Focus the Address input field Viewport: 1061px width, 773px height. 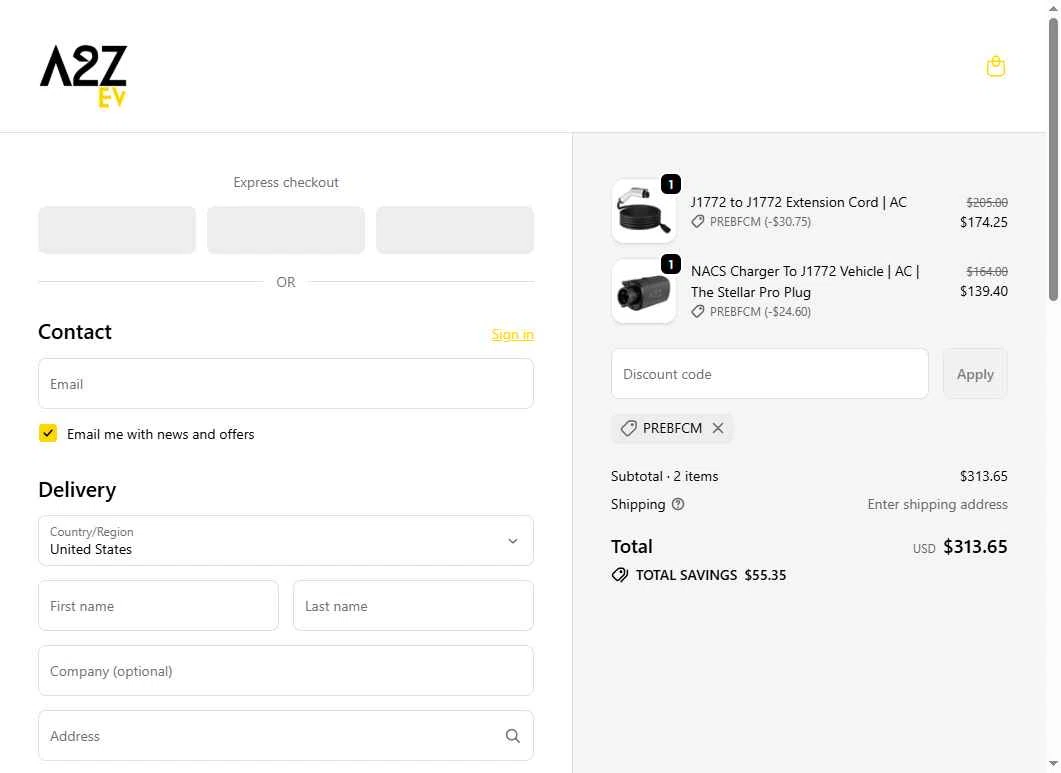tap(286, 736)
